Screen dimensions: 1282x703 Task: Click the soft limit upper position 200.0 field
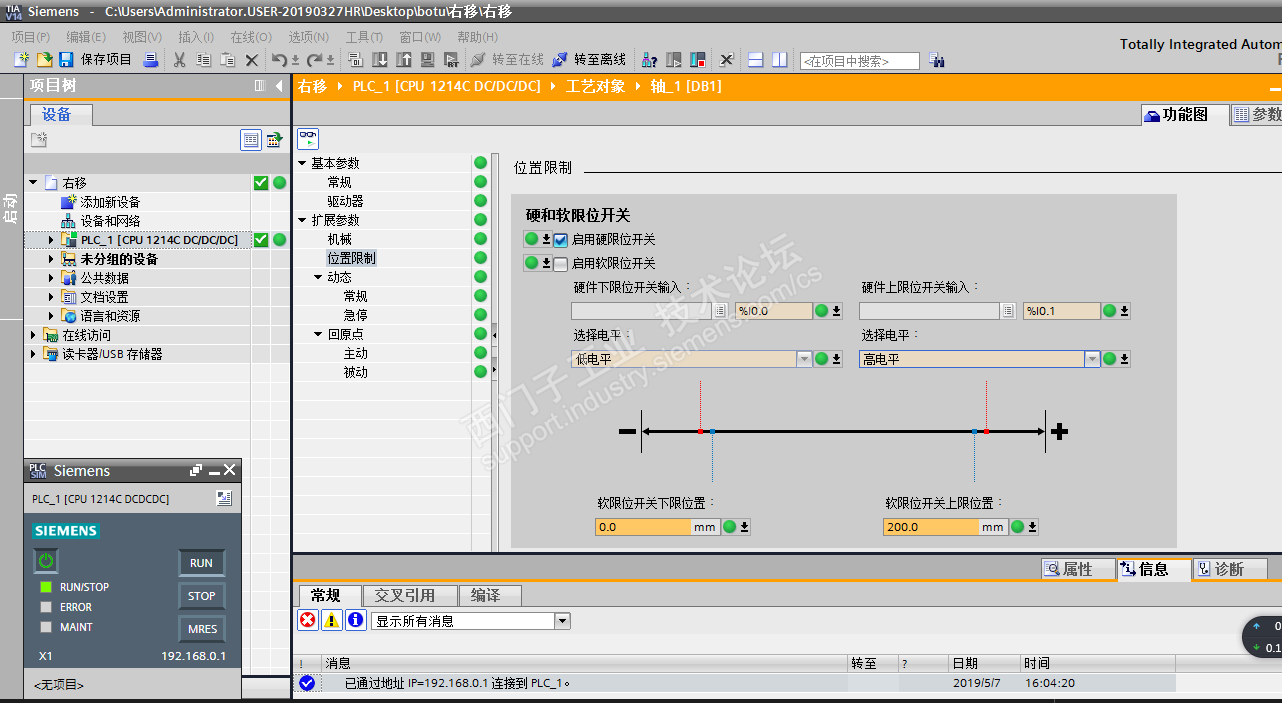pyautogui.click(x=931, y=527)
